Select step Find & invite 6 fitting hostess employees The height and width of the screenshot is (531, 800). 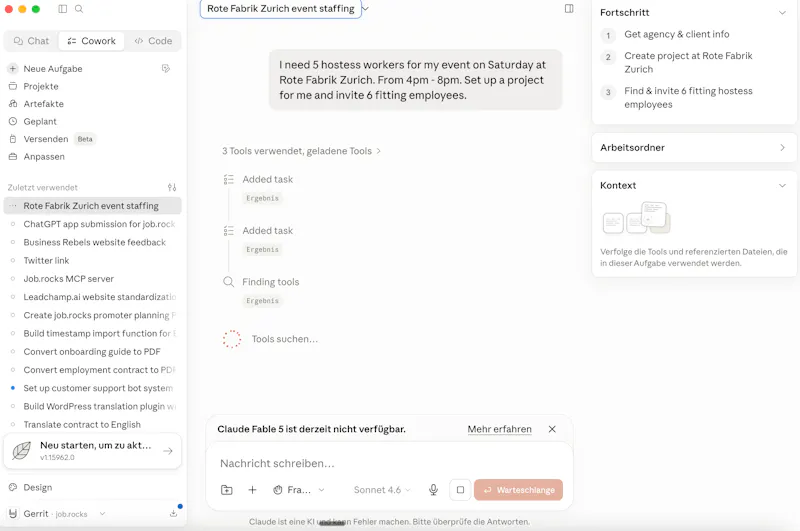tap(688, 97)
